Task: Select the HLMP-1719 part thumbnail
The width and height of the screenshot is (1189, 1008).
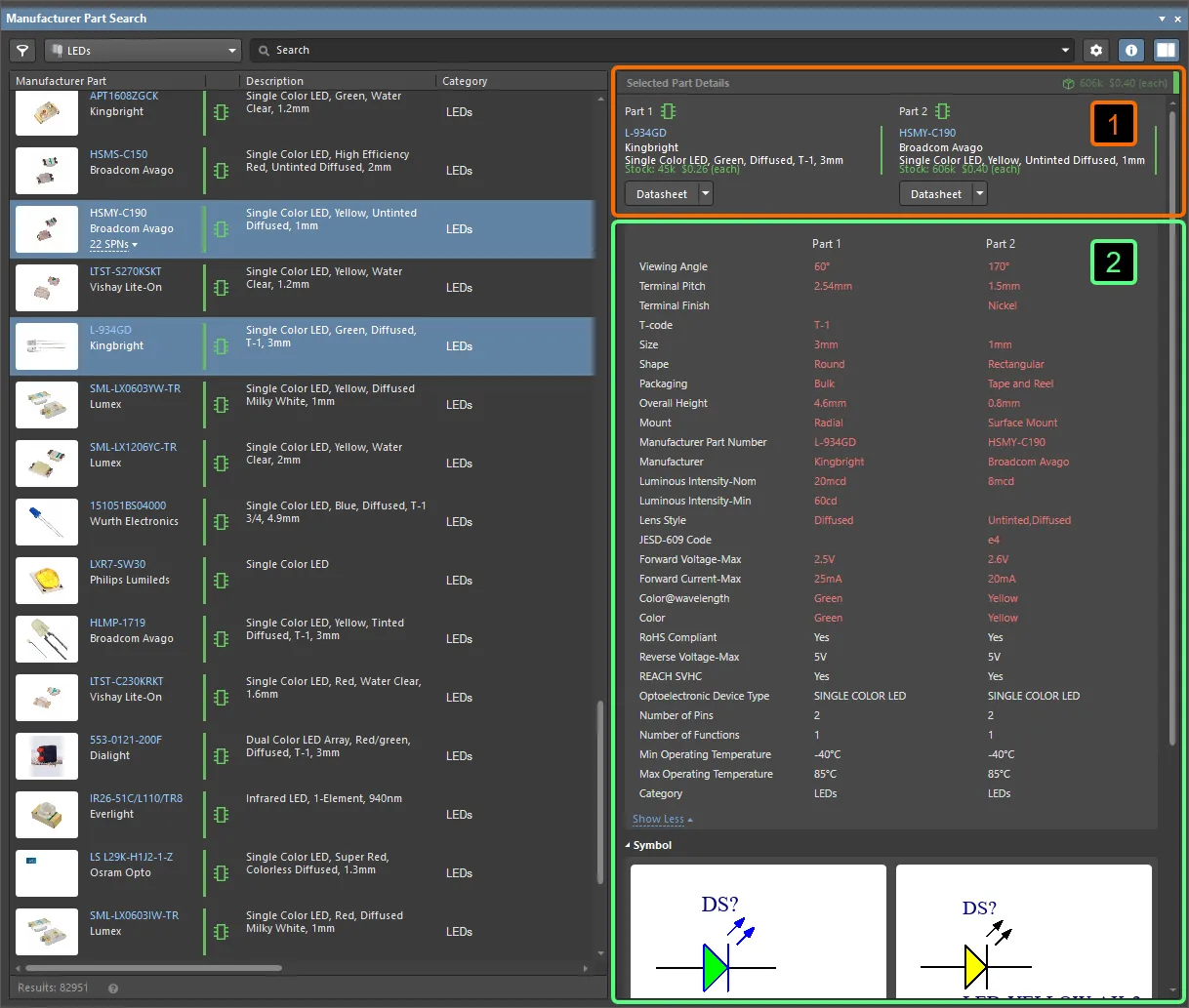Action: [x=47, y=639]
